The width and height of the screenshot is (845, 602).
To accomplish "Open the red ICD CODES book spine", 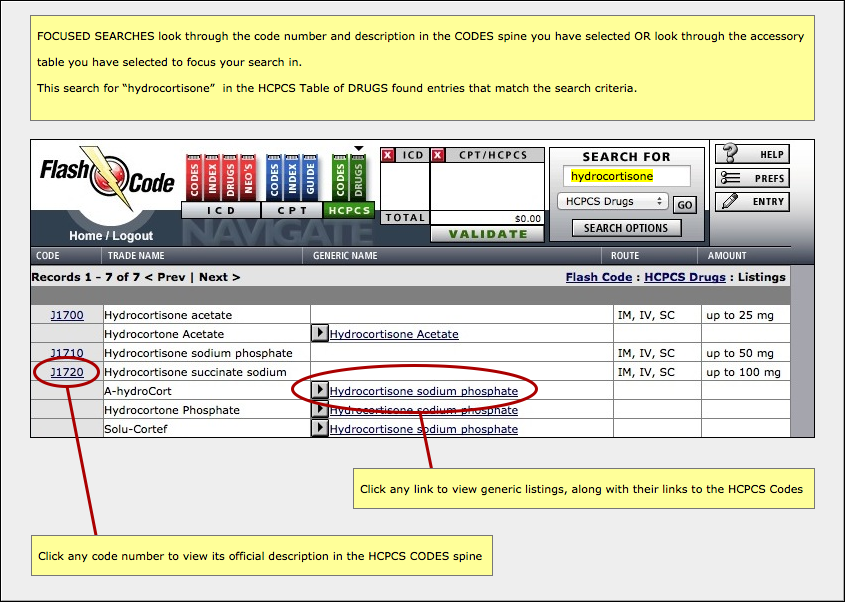I will click(194, 178).
